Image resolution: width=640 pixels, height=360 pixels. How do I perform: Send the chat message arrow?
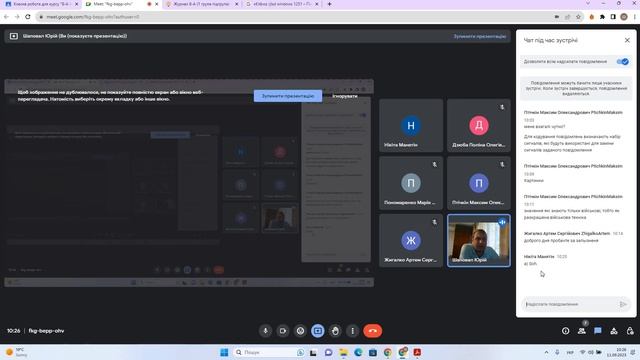tap(623, 304)
